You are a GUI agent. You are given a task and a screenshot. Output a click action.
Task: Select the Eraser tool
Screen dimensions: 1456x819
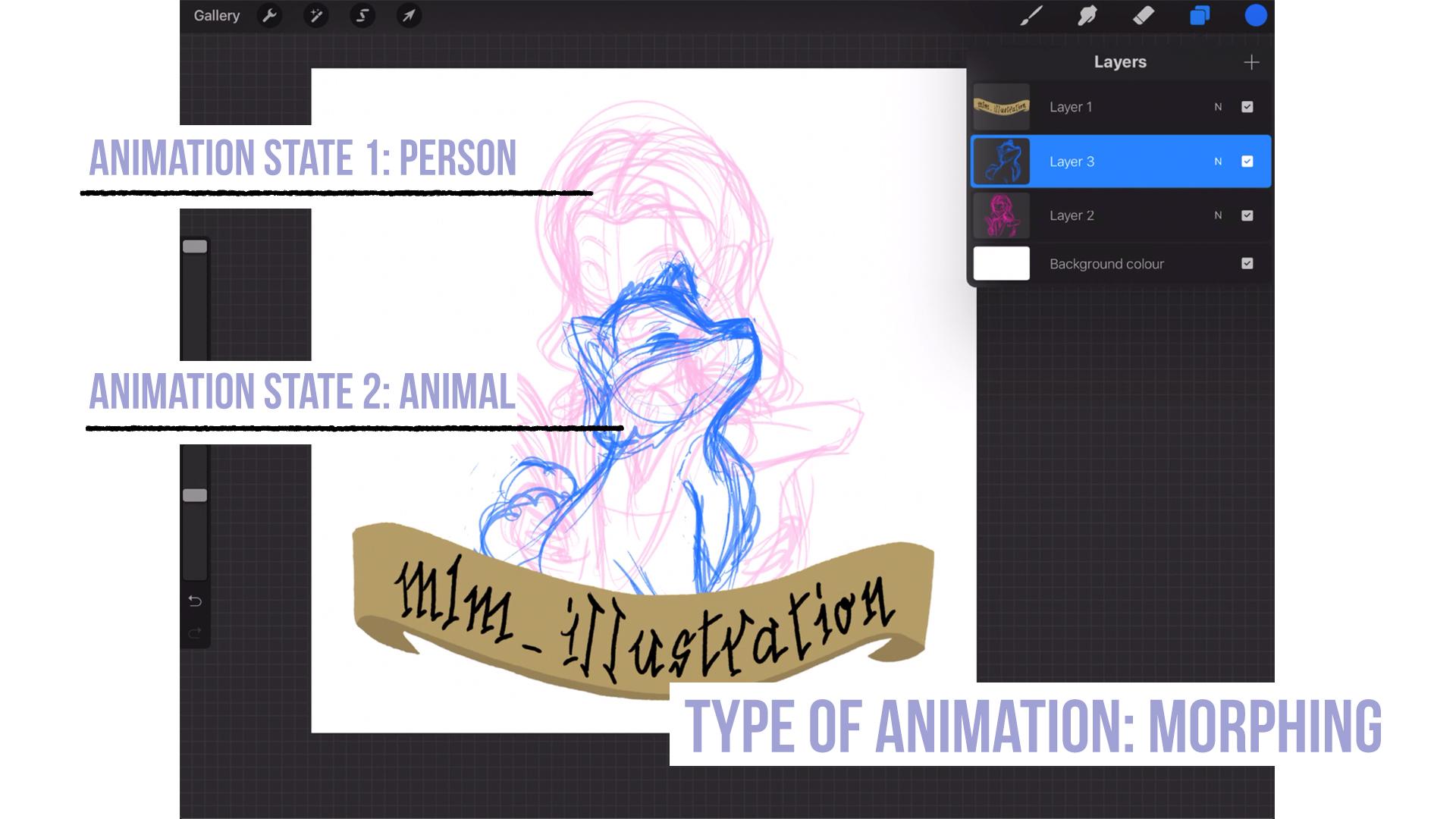pyautogui.click(x=1144, y=15)
